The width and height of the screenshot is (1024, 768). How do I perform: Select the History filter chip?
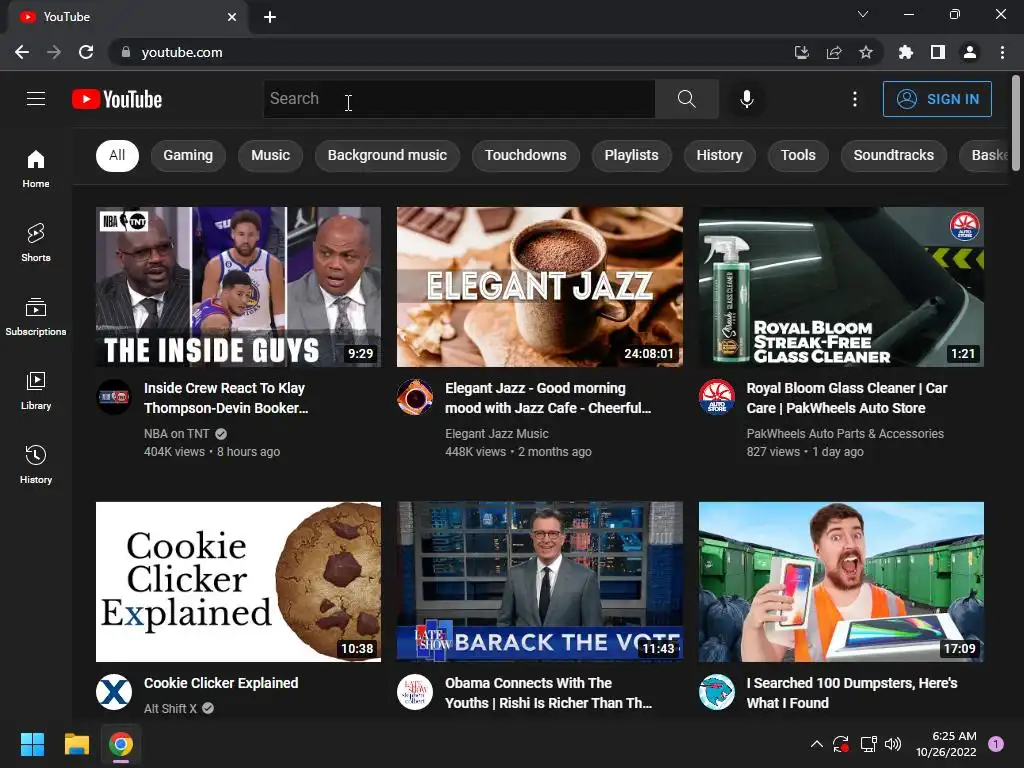click(719, 155)
